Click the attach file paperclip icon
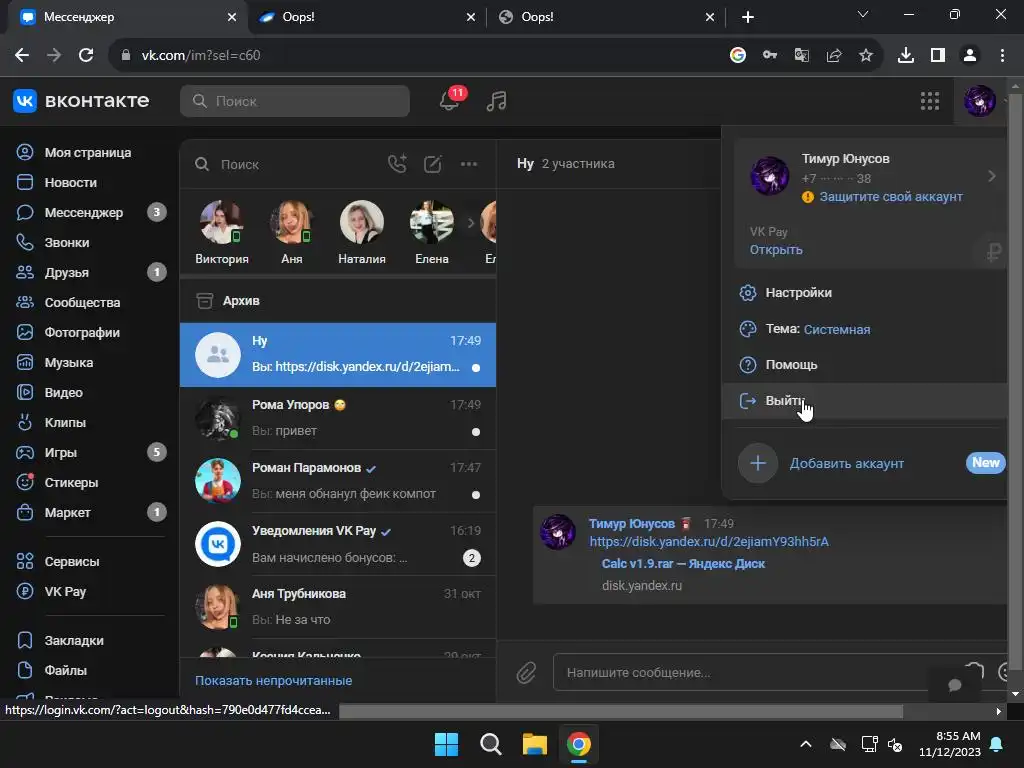 click(x=526, y=672)
